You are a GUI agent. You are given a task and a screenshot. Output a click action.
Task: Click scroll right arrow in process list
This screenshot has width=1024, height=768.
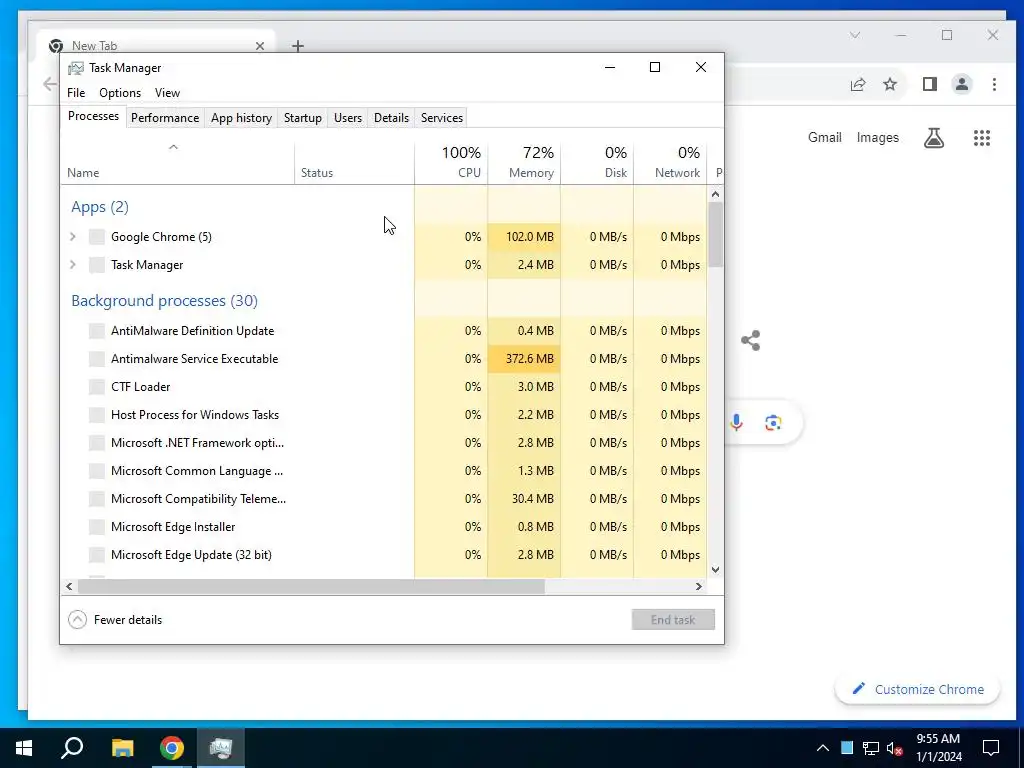[698, 586]
